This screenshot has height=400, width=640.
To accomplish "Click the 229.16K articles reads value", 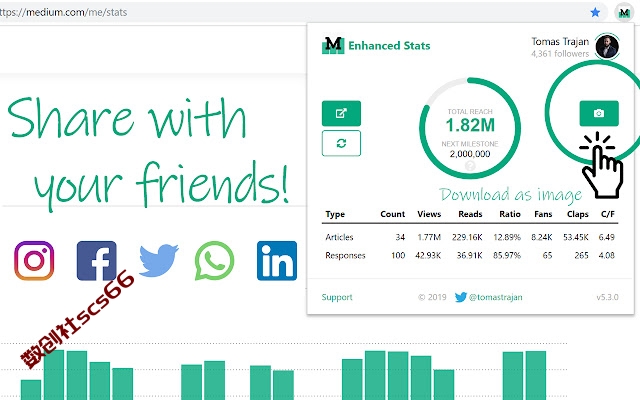I will point(467,237).
